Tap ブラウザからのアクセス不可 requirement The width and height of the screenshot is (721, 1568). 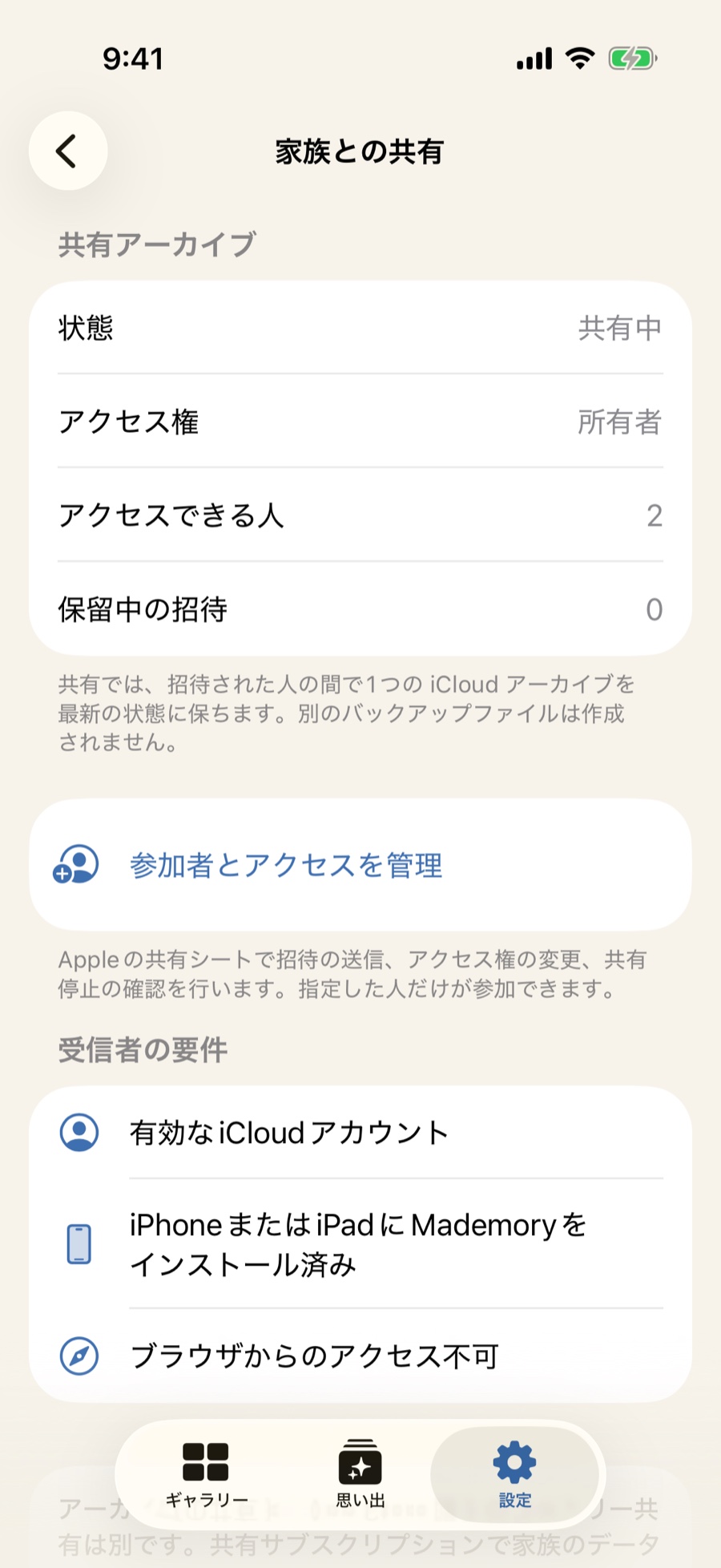pos(360,1356)
